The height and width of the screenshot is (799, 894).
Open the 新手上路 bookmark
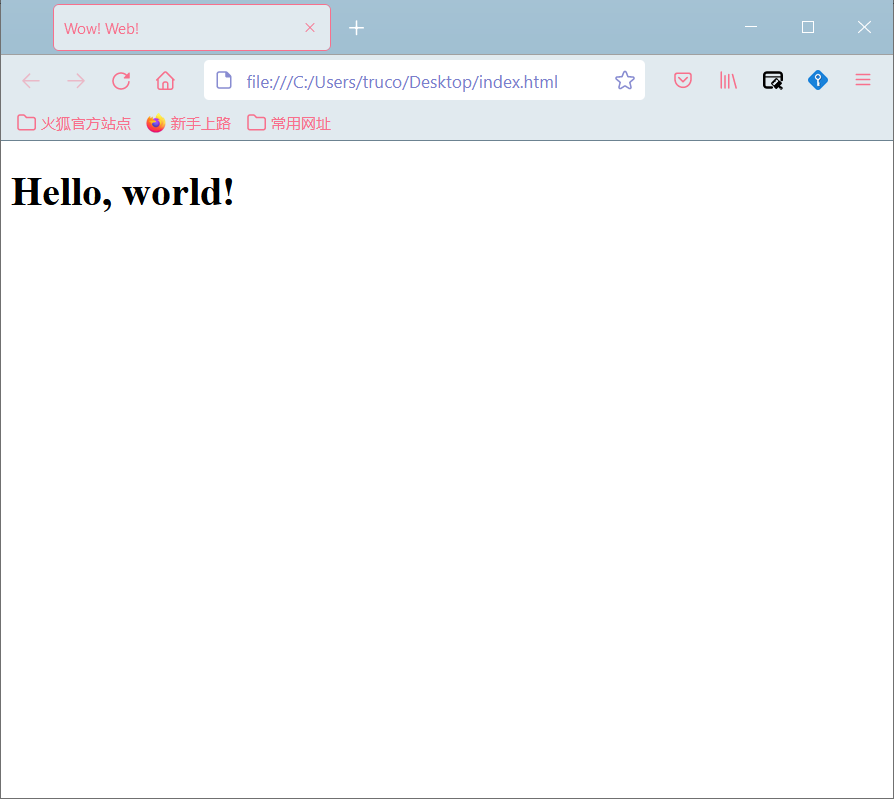click(189, 123)
